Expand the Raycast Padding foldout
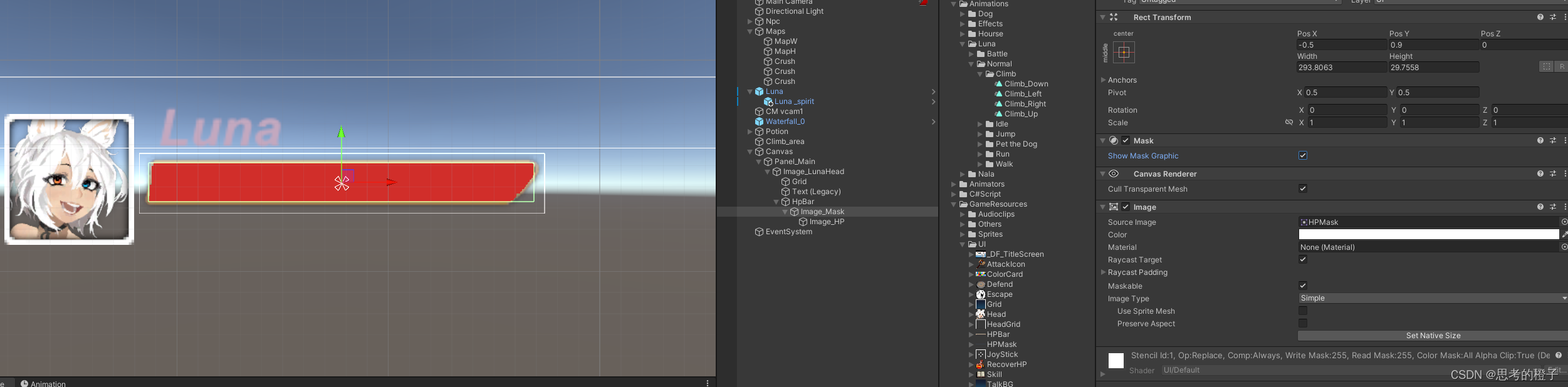 click(1104, 272)
